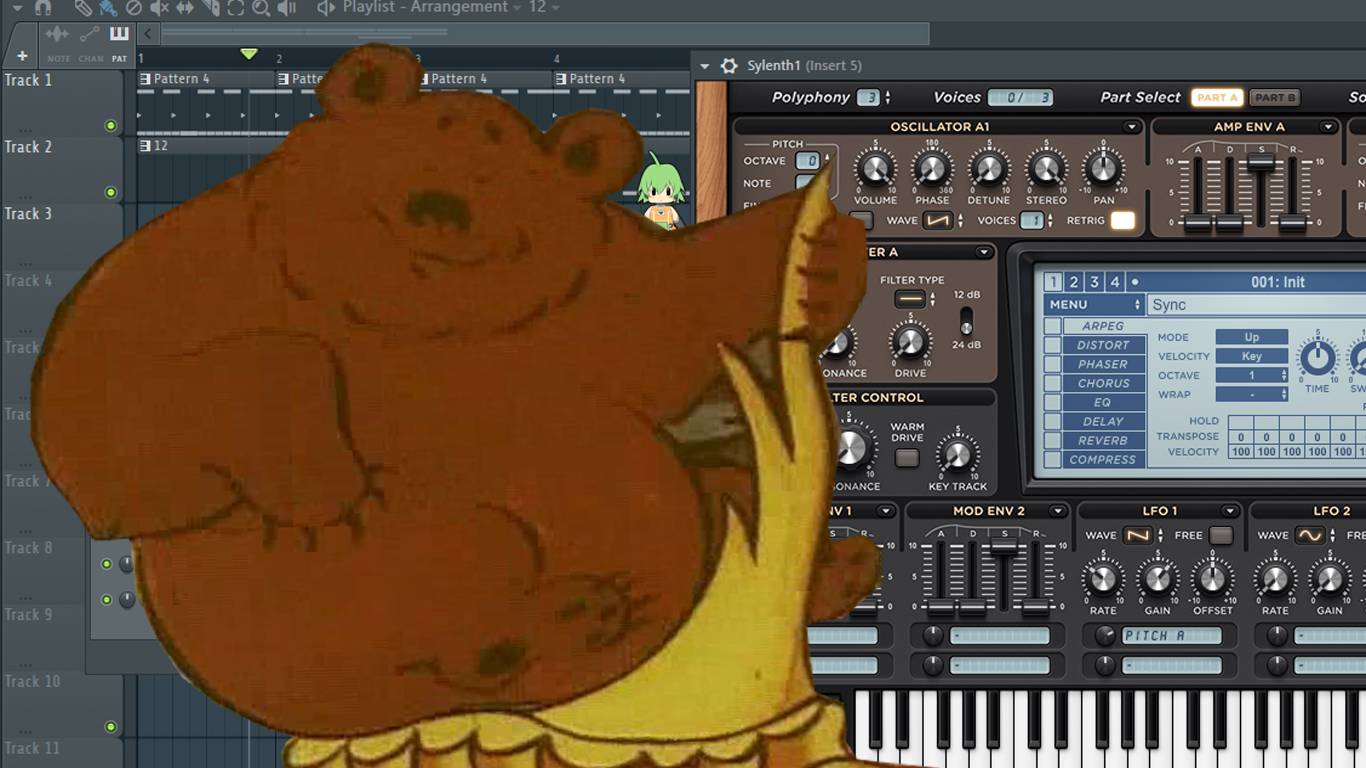Click the KEY TRACK knob
The width and height of the screenshot is (1366, 768).
[x=956, y=455]
